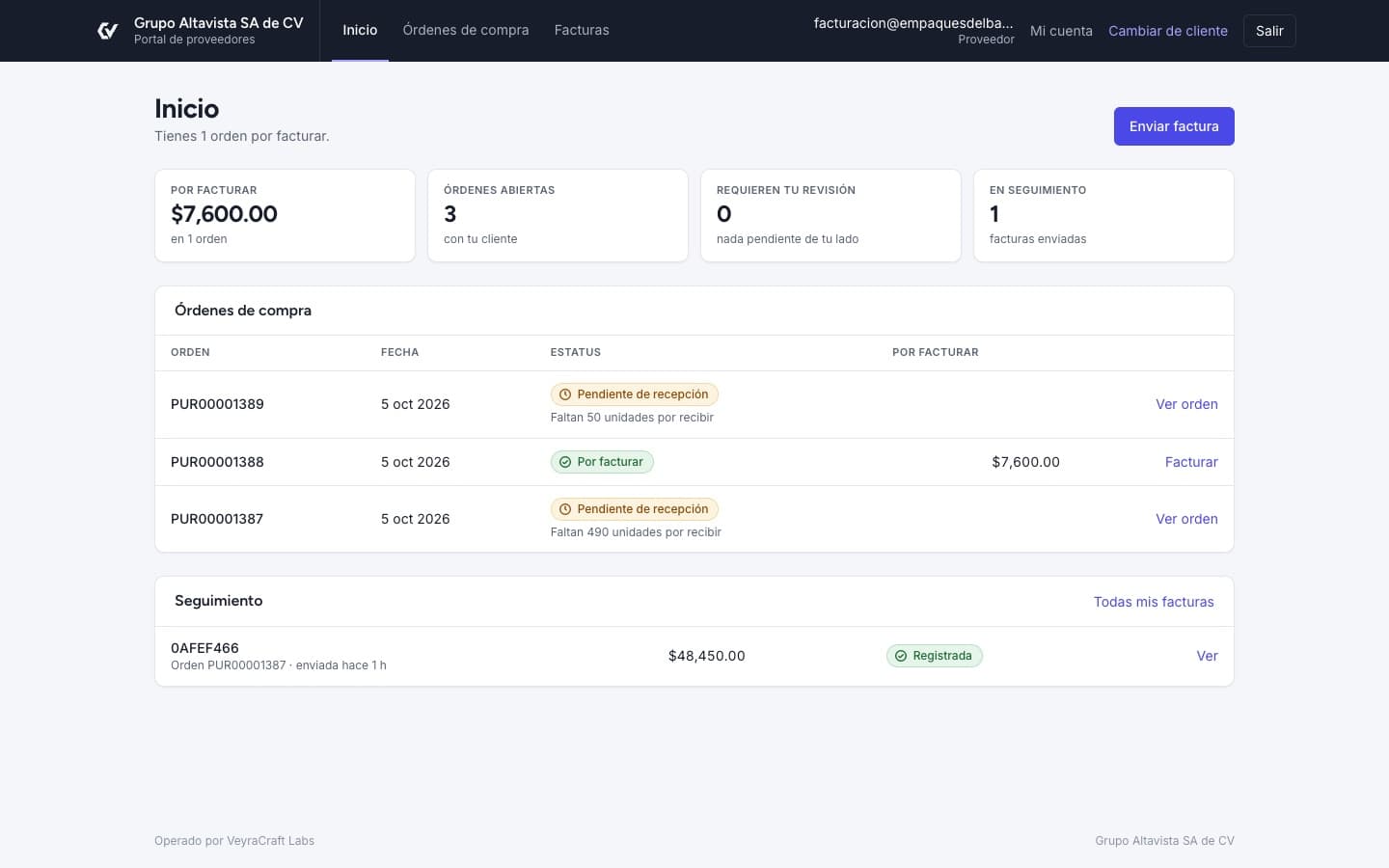Click clock icon in PUR00001389 status badge
1389x868 pixels.
pos(565,394)
